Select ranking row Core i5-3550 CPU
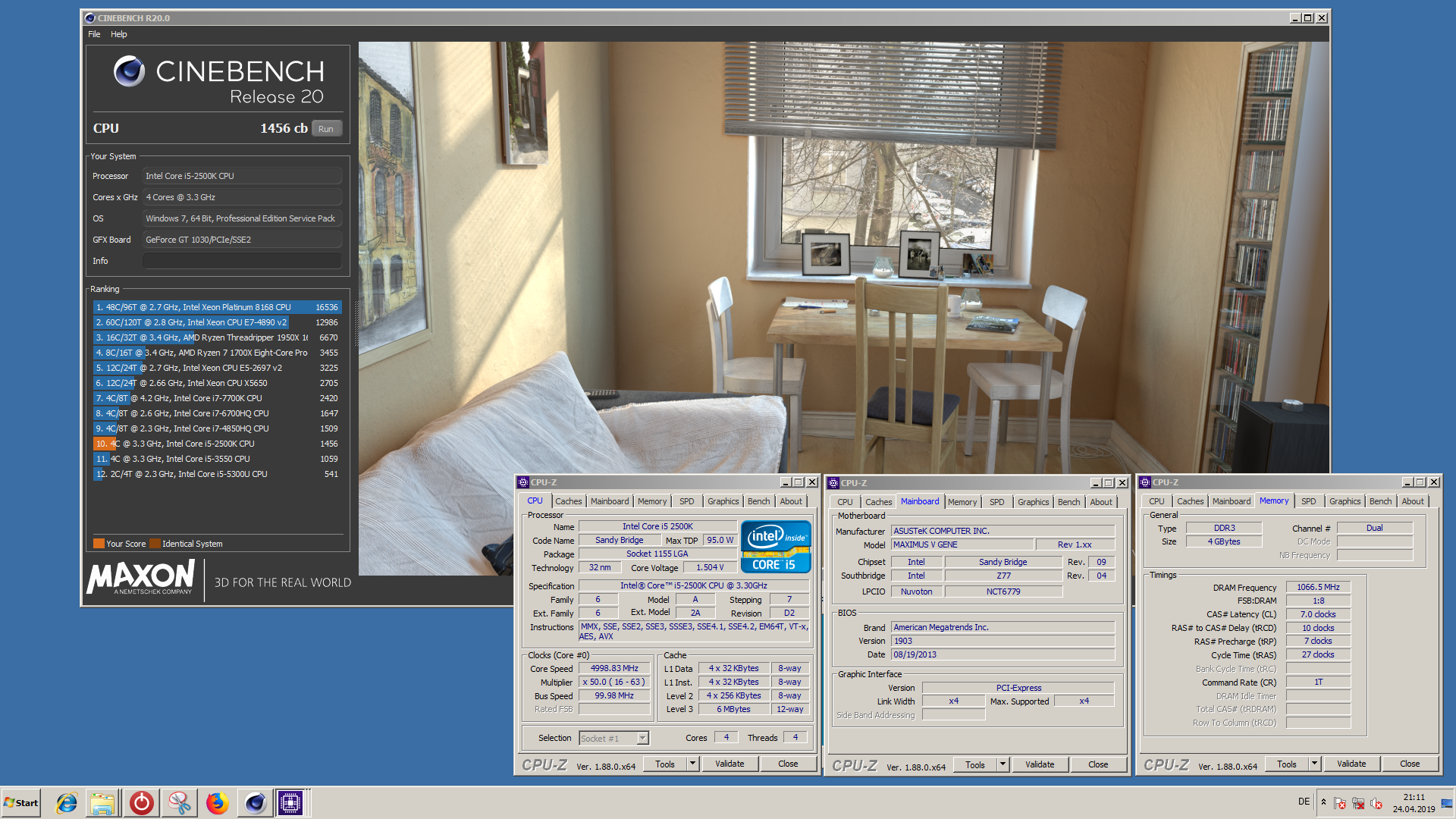Image resolution: width=1456 pixels, height=819 pixels. pyautogui.click(x=217, y=459)
